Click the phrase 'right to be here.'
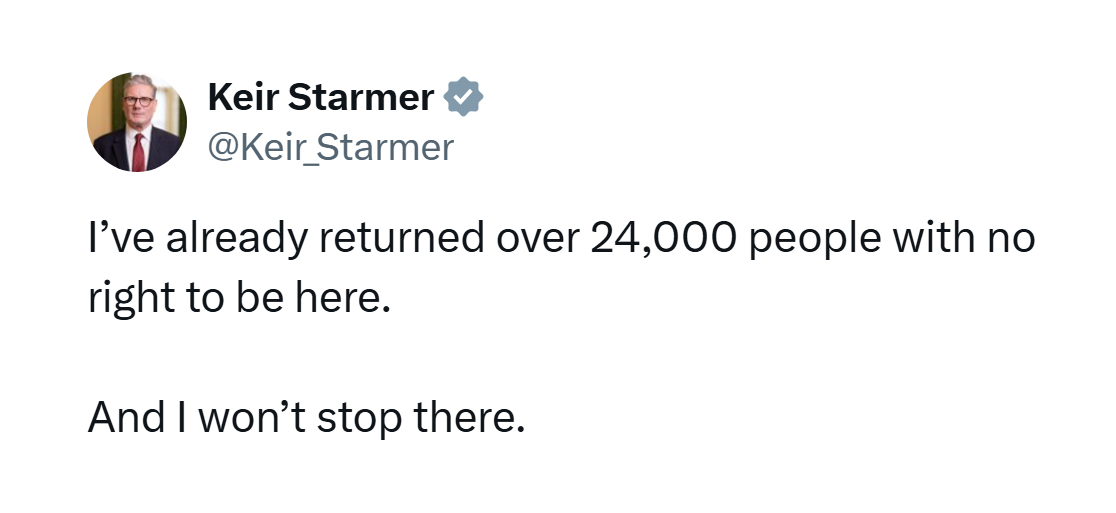The height and width of the screenshot is (513, 1116). pos(240,299)
